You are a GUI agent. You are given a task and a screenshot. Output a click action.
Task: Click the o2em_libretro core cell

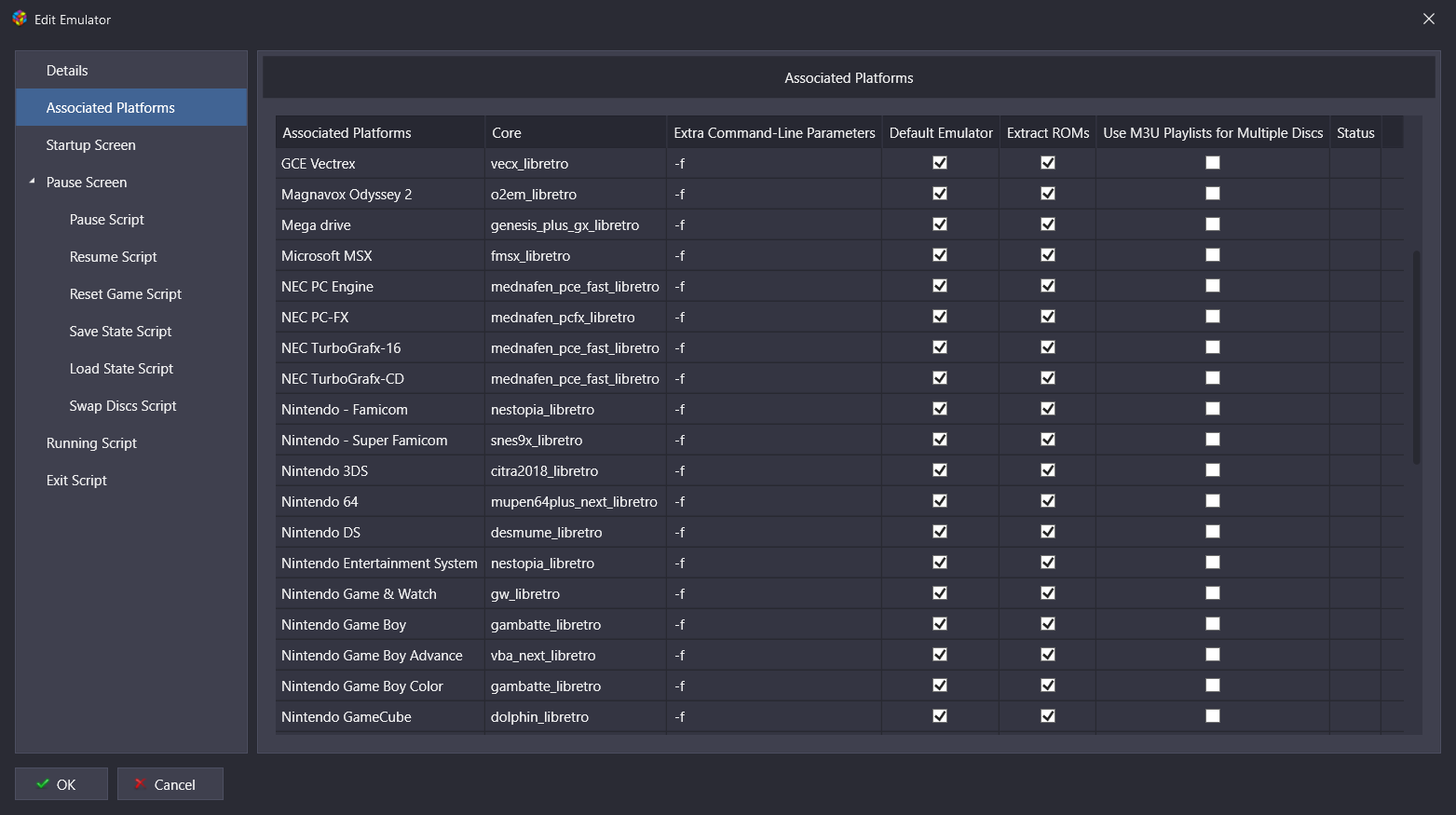(576, 195)
